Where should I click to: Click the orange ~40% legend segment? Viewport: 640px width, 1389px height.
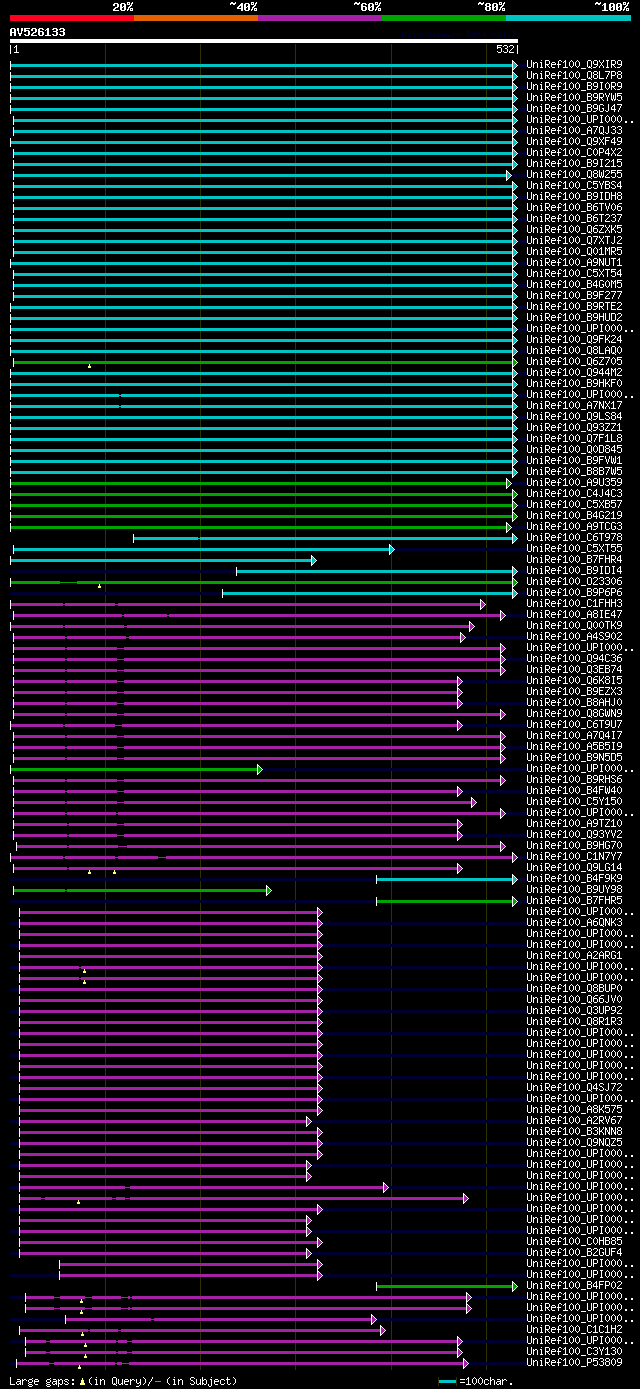[196, 18]
